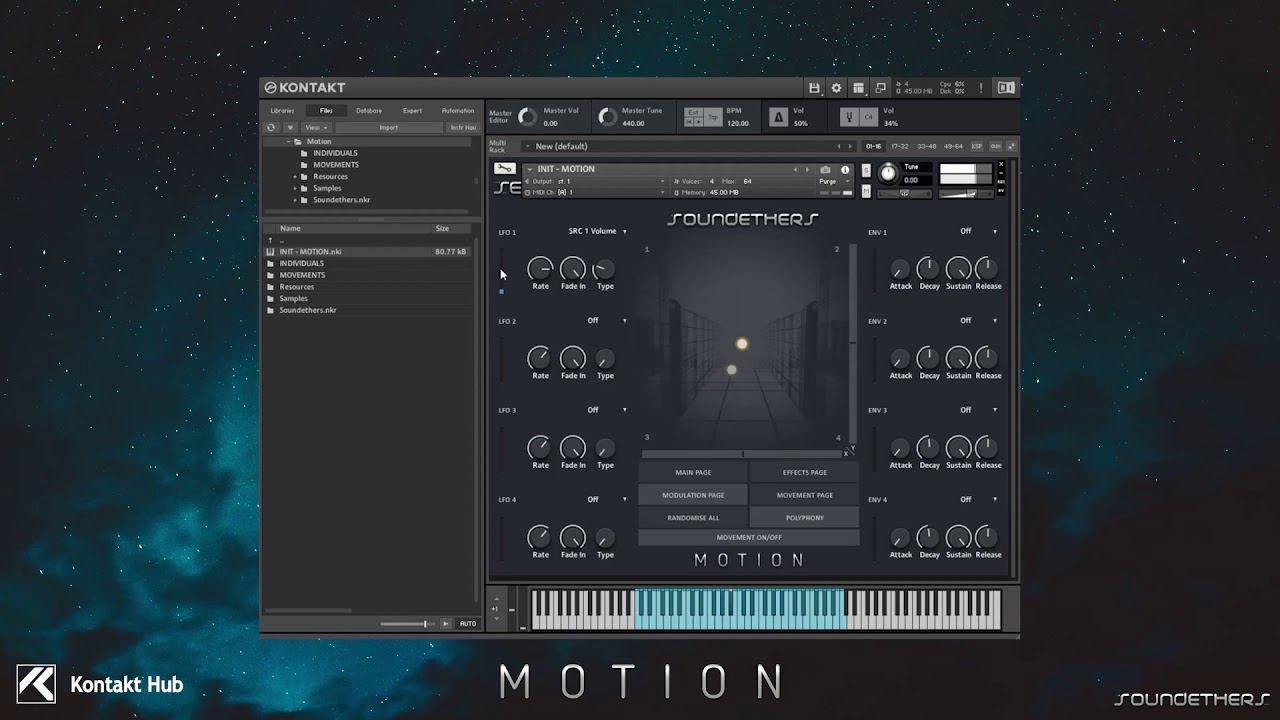Open the instrument Output st. 1 dropdown
1280x720 pixels.
(x=594, y=181)
